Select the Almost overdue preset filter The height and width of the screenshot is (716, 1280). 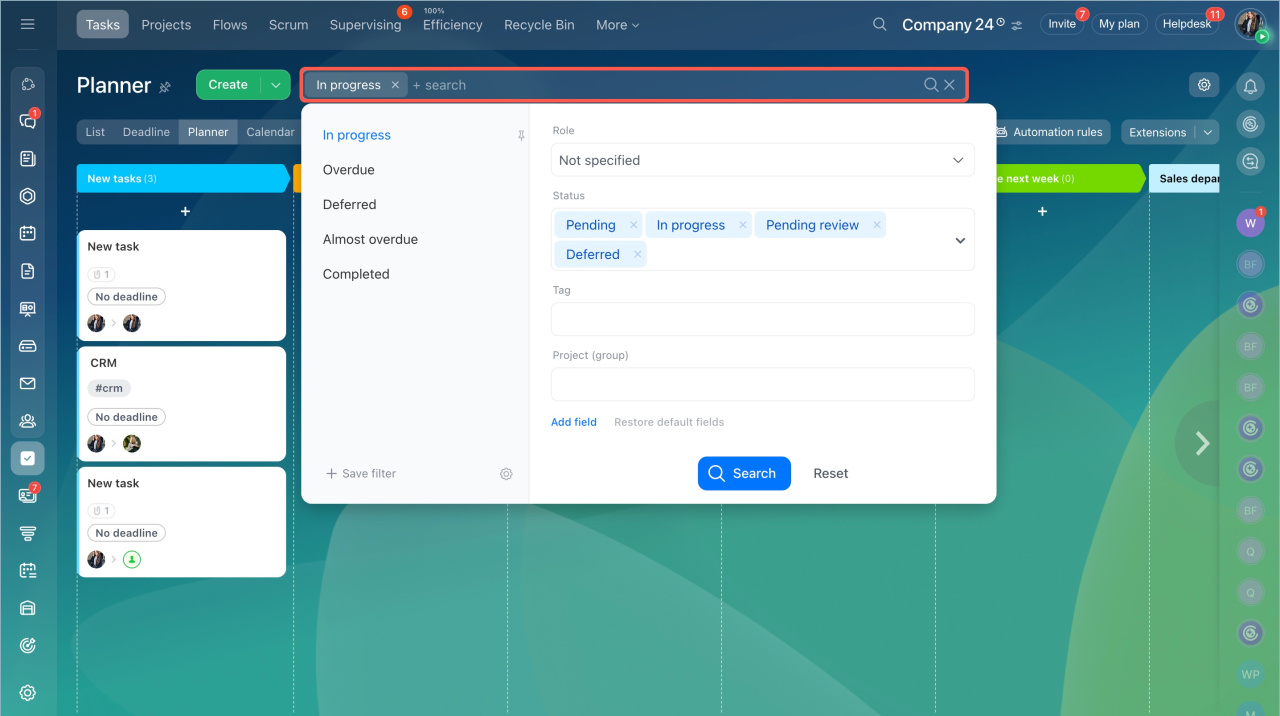click(370, 239)
